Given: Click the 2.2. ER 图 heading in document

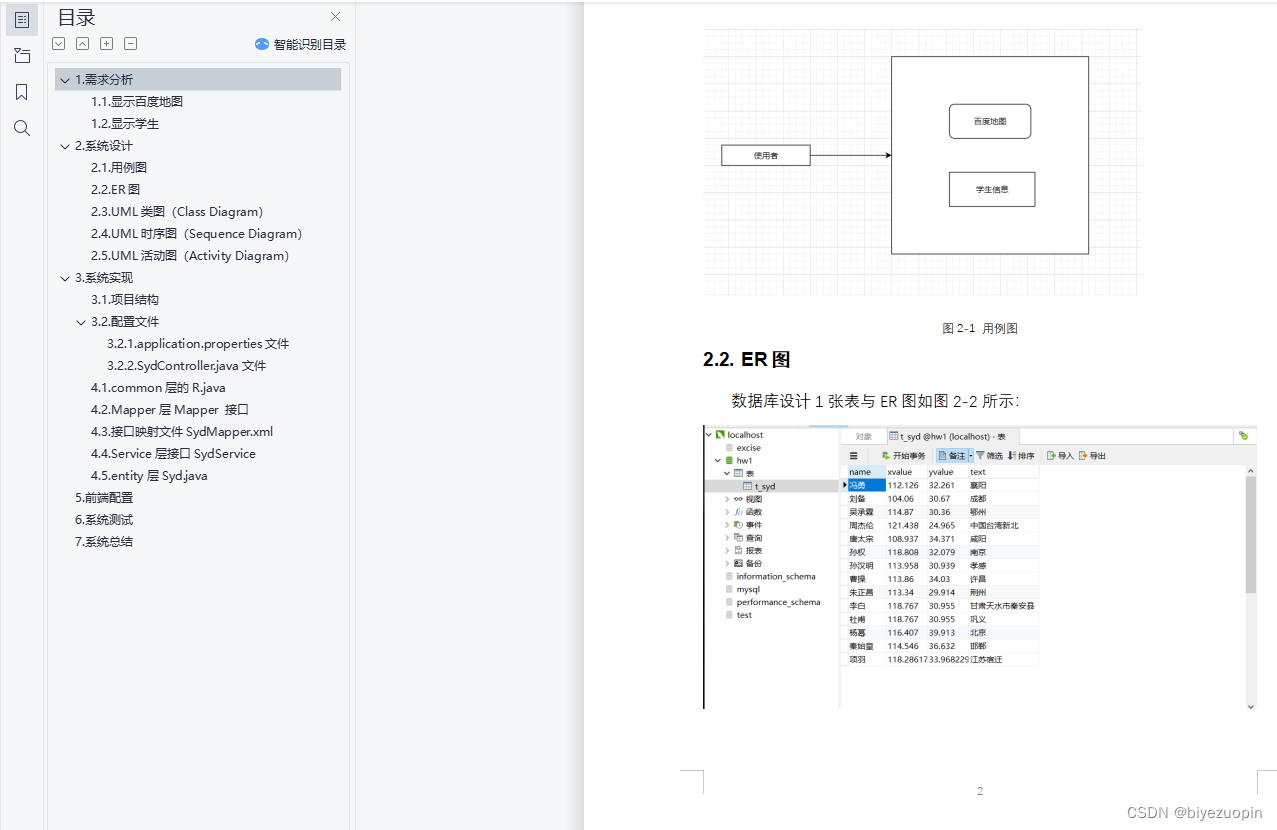Looking at the screenshot, I should [747, 360].
